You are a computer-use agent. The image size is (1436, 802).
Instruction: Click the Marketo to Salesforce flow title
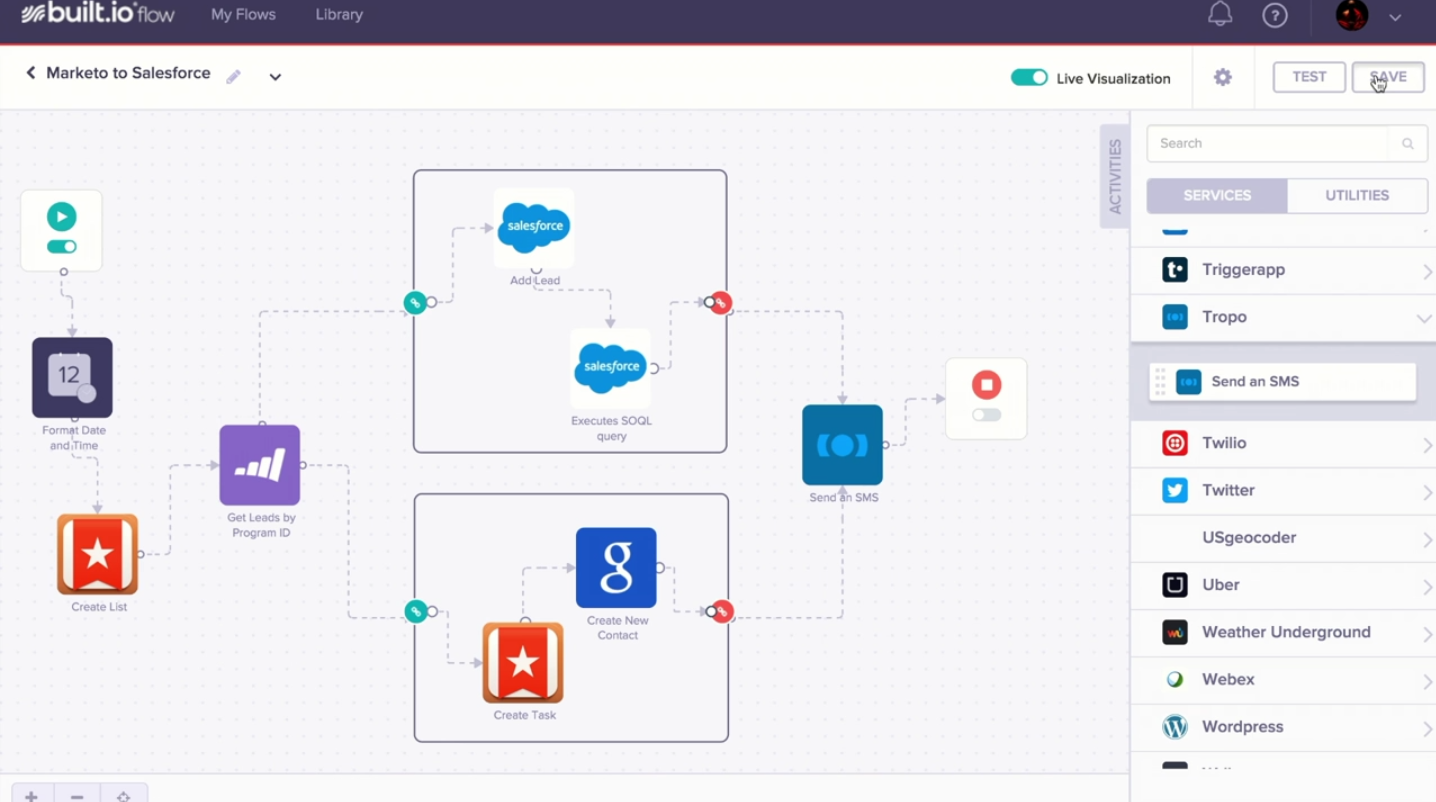click(x=128, y=73)
